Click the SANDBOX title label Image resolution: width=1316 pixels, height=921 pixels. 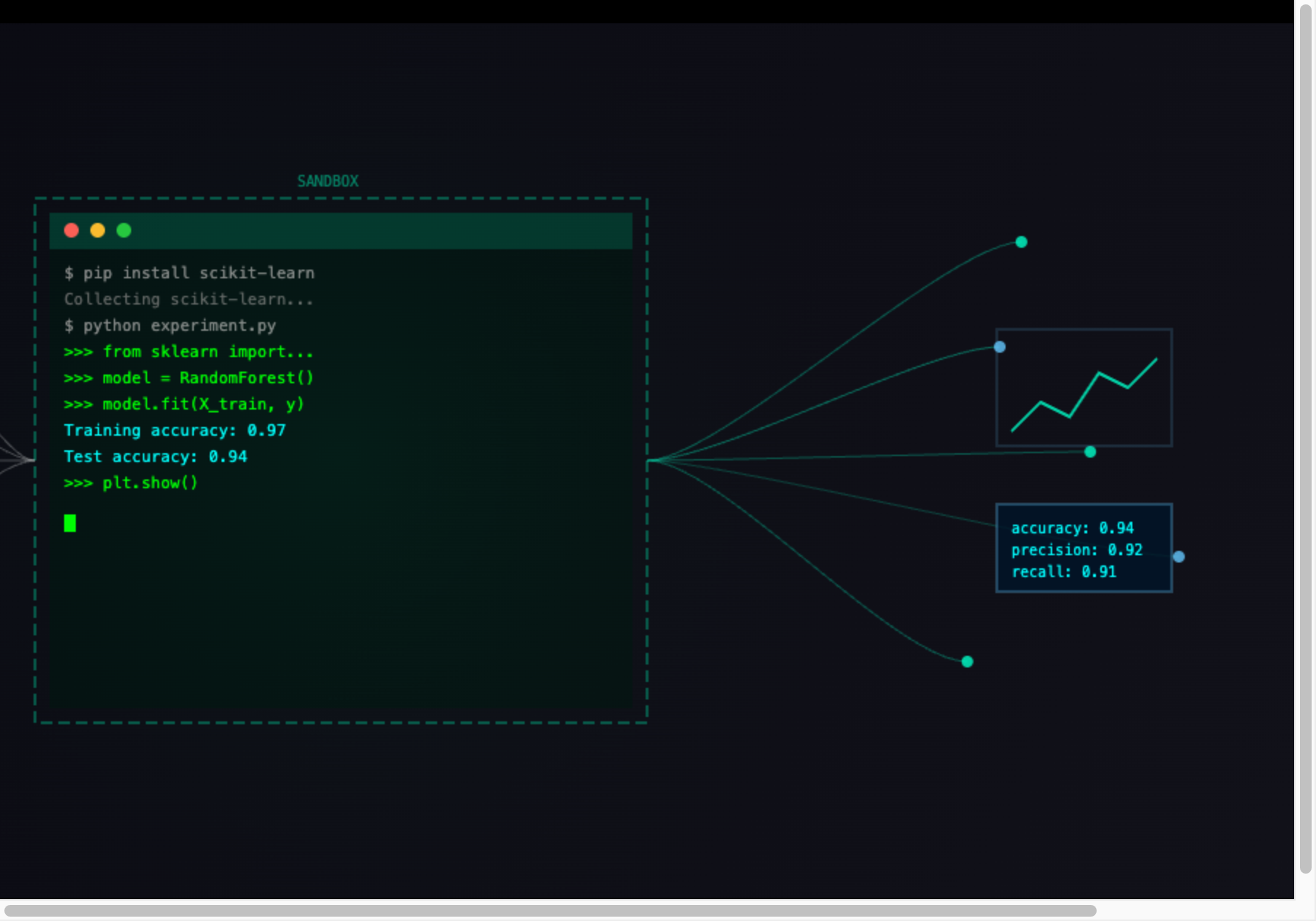point(327,180)
